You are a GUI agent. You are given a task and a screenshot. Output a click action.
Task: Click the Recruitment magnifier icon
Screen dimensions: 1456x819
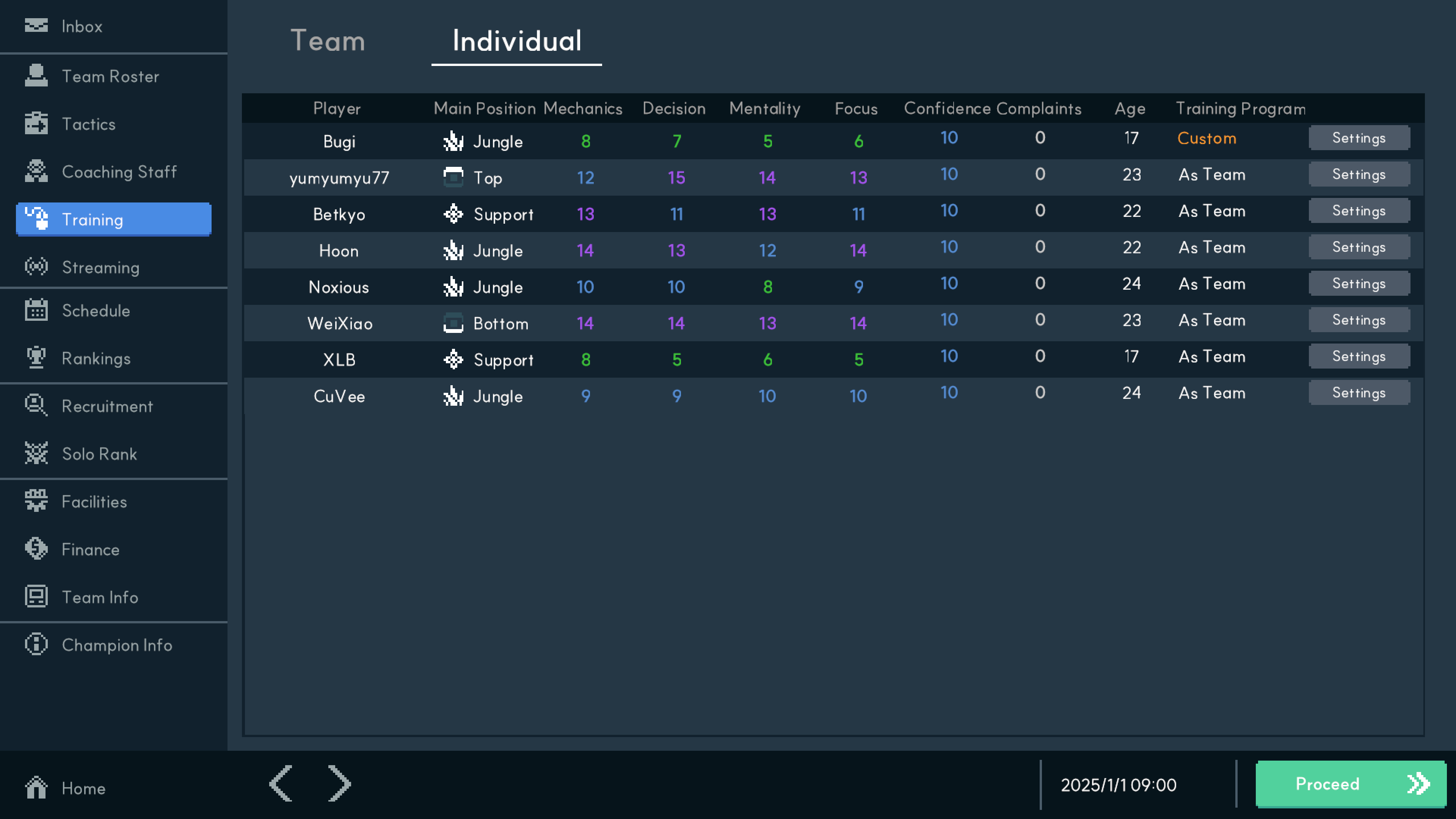36,405
